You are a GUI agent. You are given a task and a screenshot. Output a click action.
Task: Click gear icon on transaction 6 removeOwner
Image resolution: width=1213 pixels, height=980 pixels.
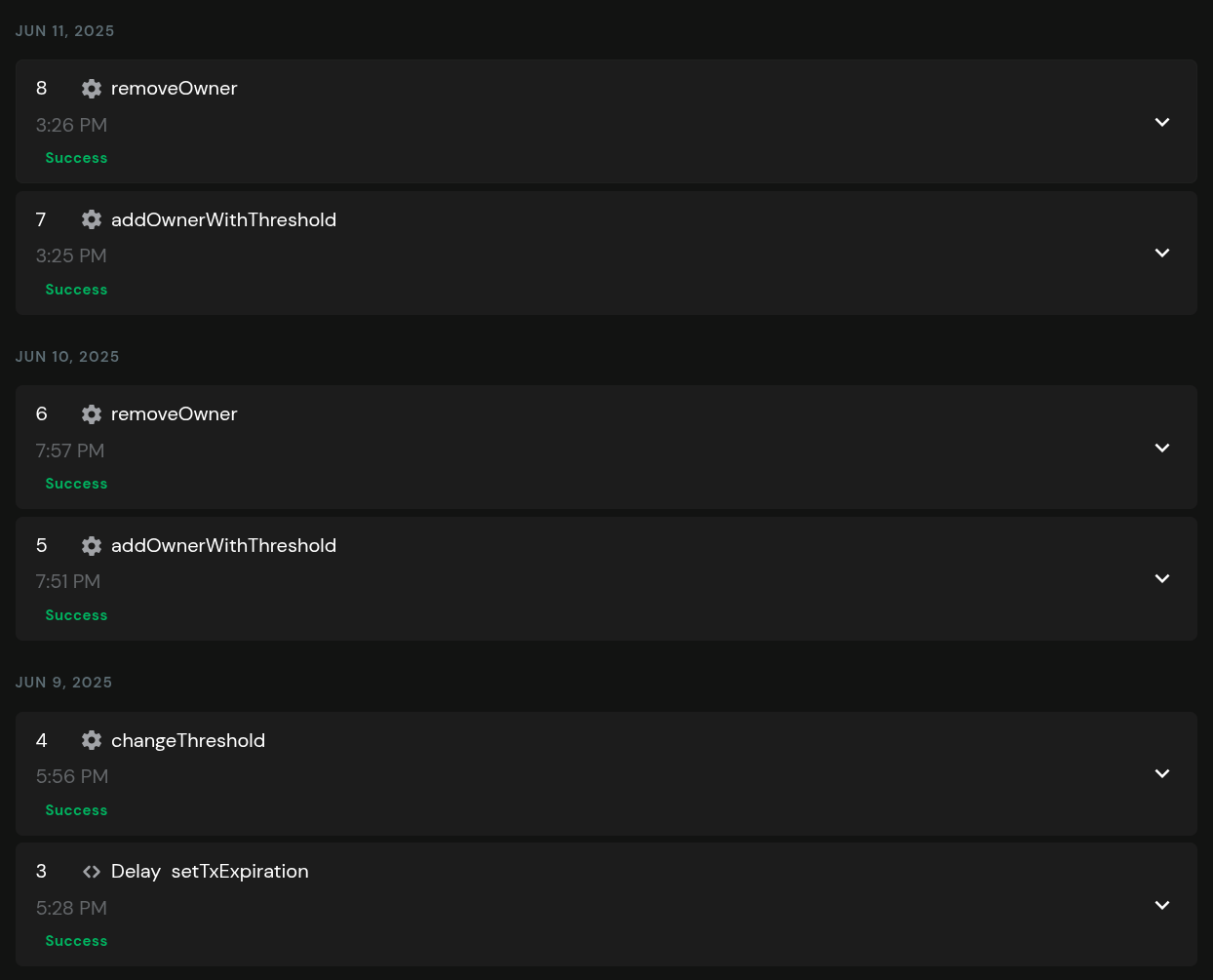[92, 414]
